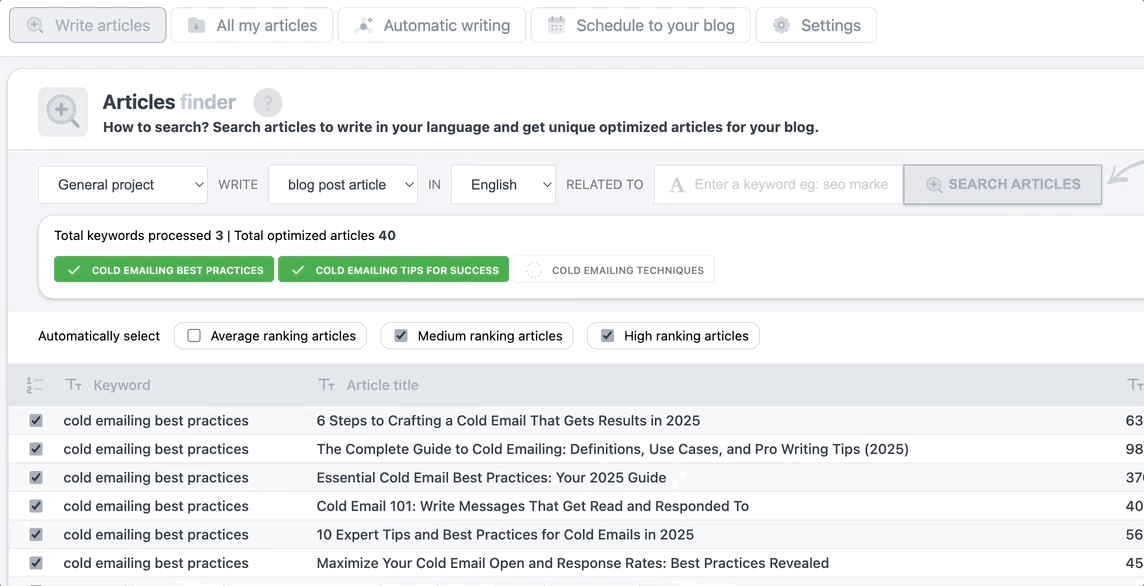This screenshot has width=1144, height=586.
Task: Select the Cold Emailing Tips For Success tag
Action: point(393,270)
